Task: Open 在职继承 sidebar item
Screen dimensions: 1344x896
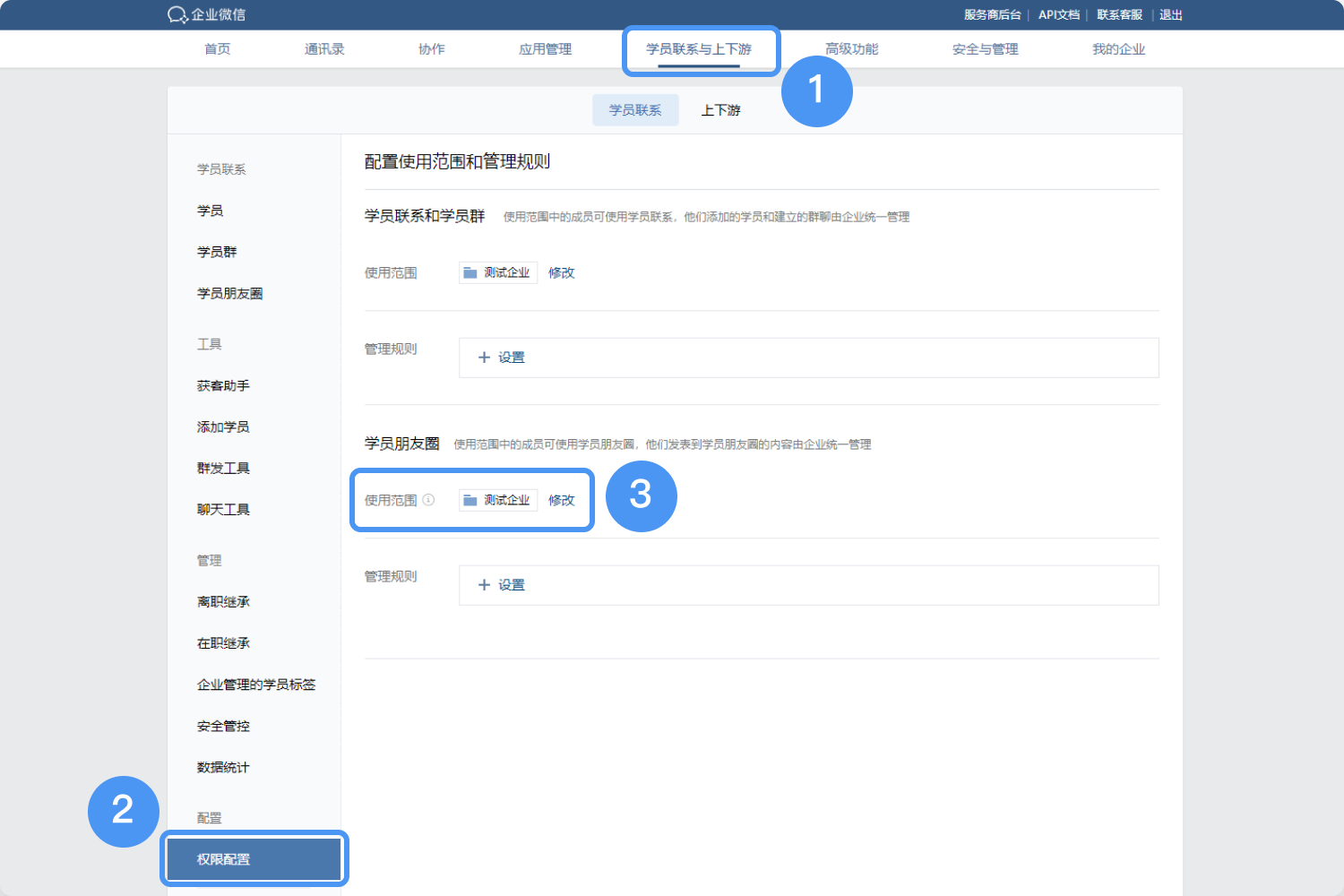Action: pyautogui.click(x=223, y=643)
